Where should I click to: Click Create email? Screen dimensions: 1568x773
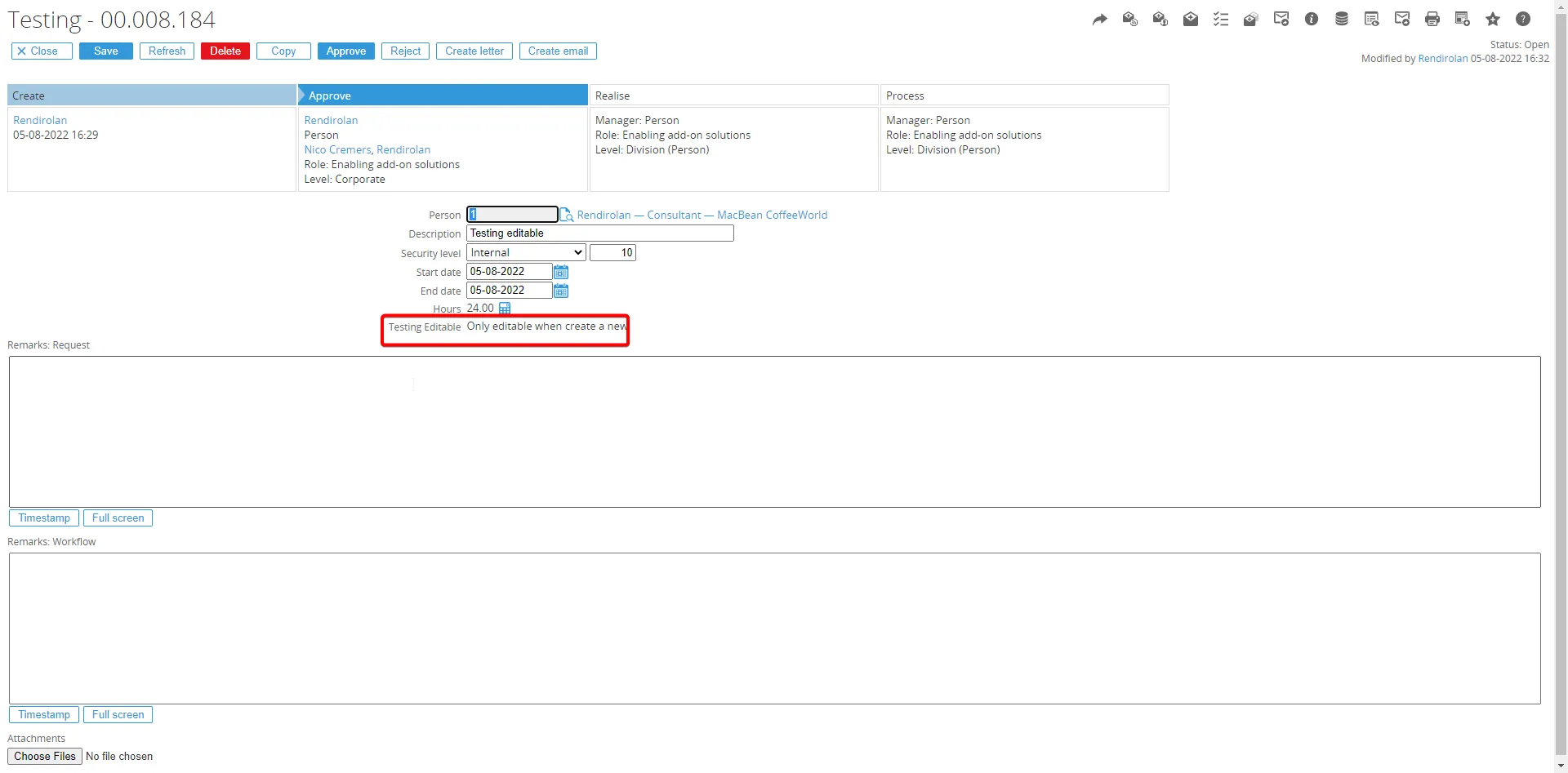pyautogui.click(x=558, y=51)
